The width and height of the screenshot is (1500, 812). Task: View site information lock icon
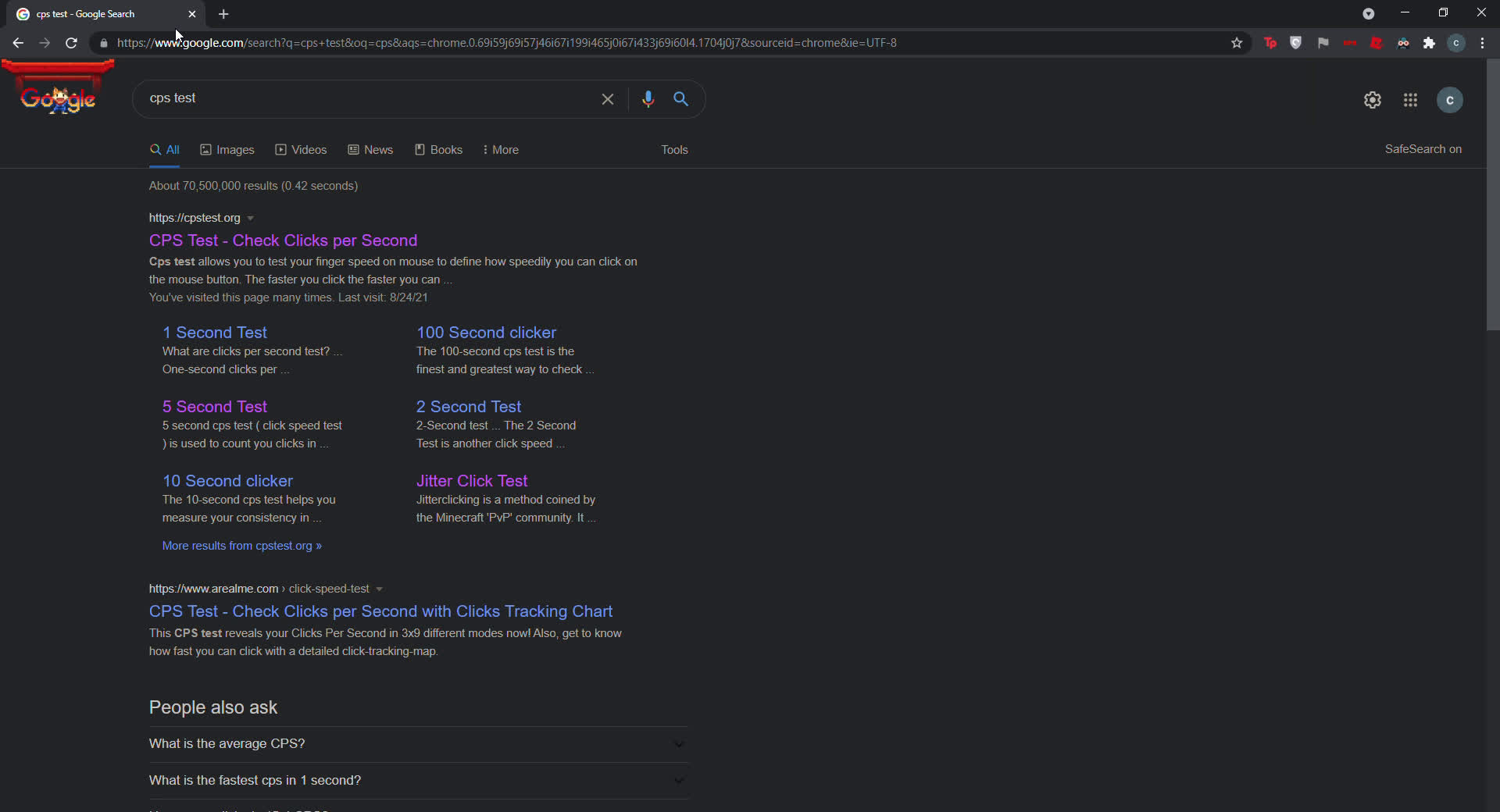point(104,43)
